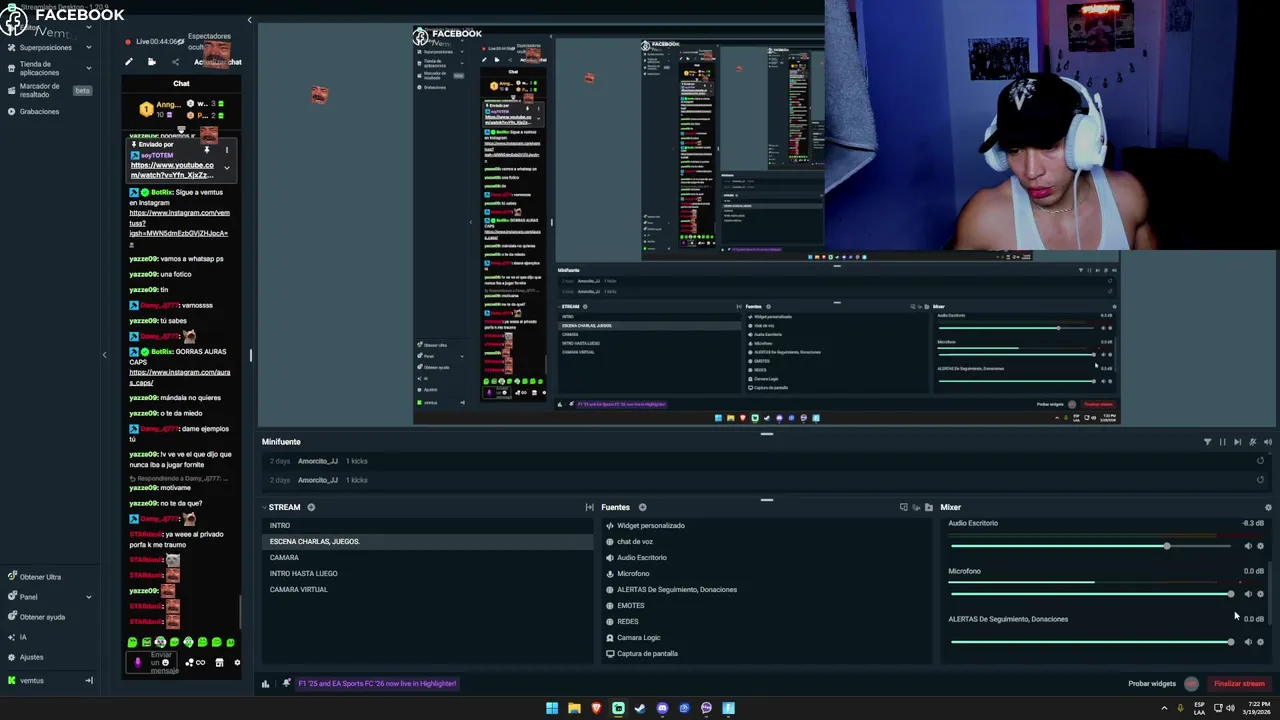The height and width of the screenshot is (720, 1280).
Task: Expand Tienda de aplicaciones chevron
Action: click(88, 68)
